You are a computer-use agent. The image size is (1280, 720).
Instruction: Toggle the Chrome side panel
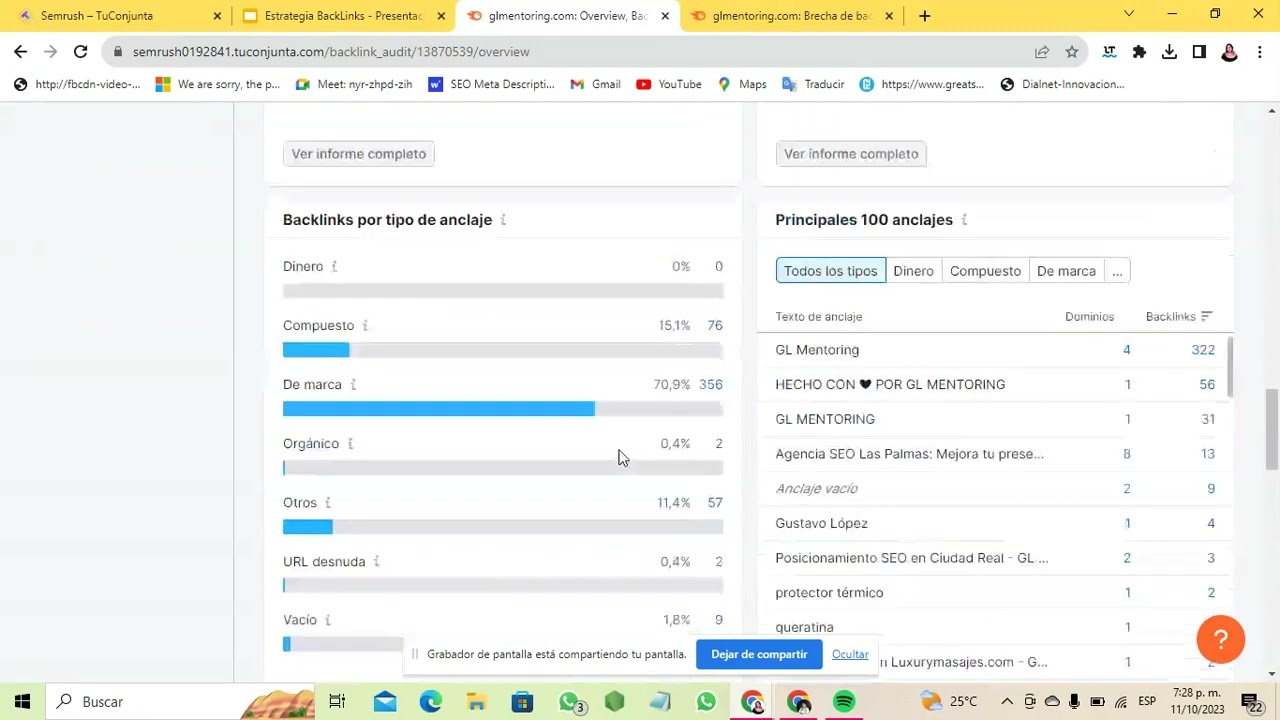click(x=1199, y=52)
